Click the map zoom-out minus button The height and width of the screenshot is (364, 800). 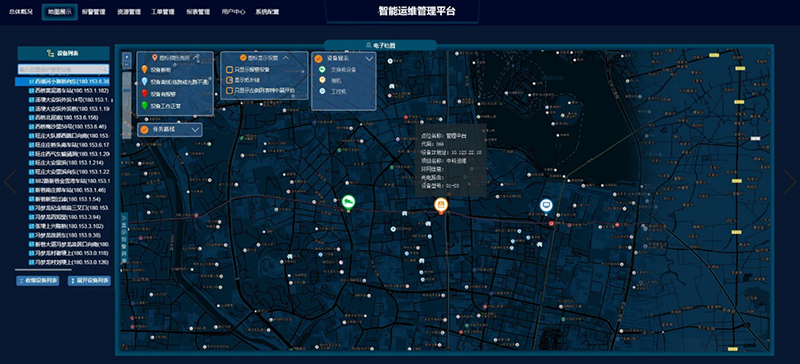pos(127,65)
